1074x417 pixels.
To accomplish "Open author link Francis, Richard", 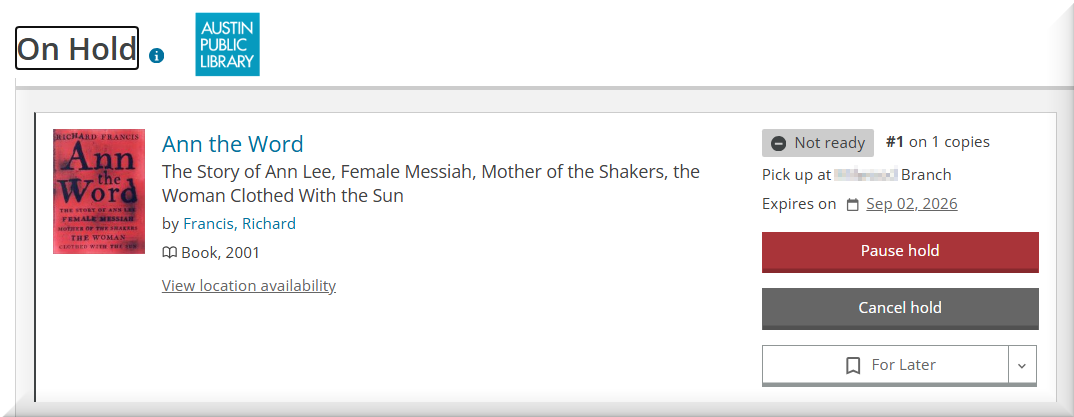I will click(x=239, y=224).
